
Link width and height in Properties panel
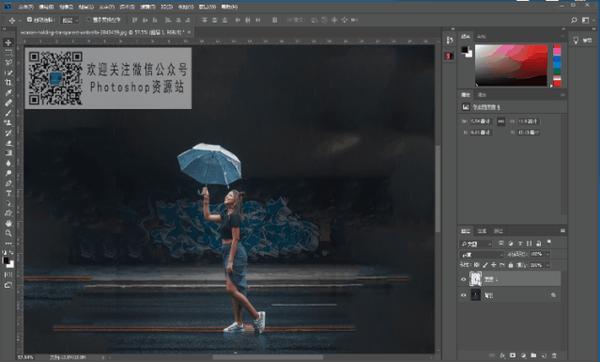pos(501,122)
